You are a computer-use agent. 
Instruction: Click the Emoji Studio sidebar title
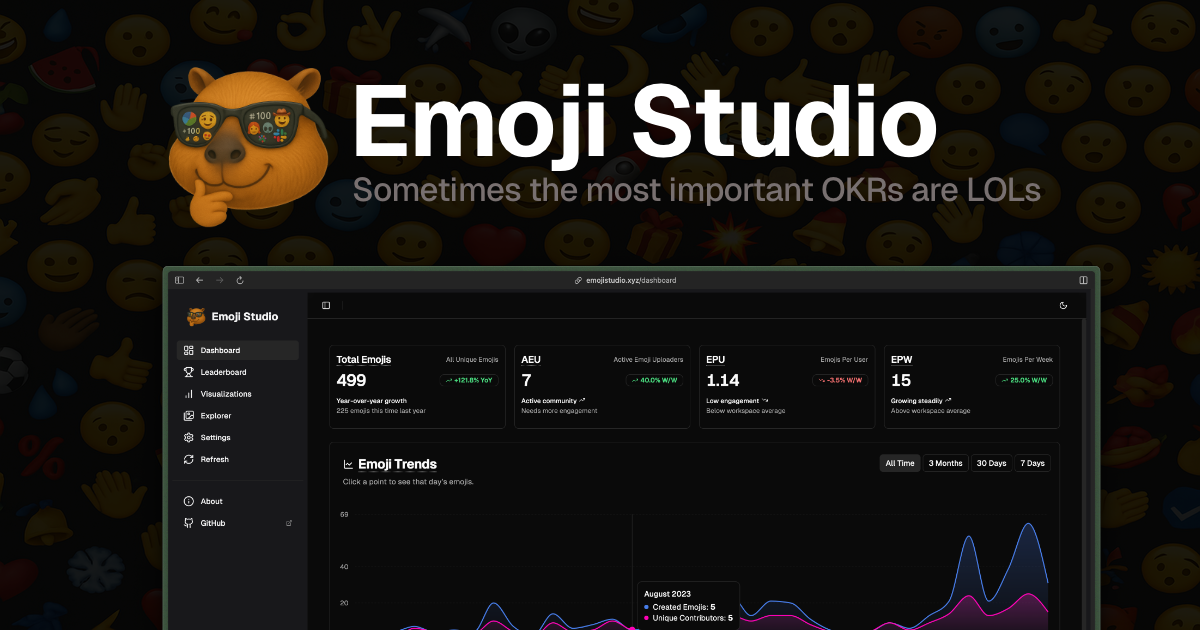[245, 316]
